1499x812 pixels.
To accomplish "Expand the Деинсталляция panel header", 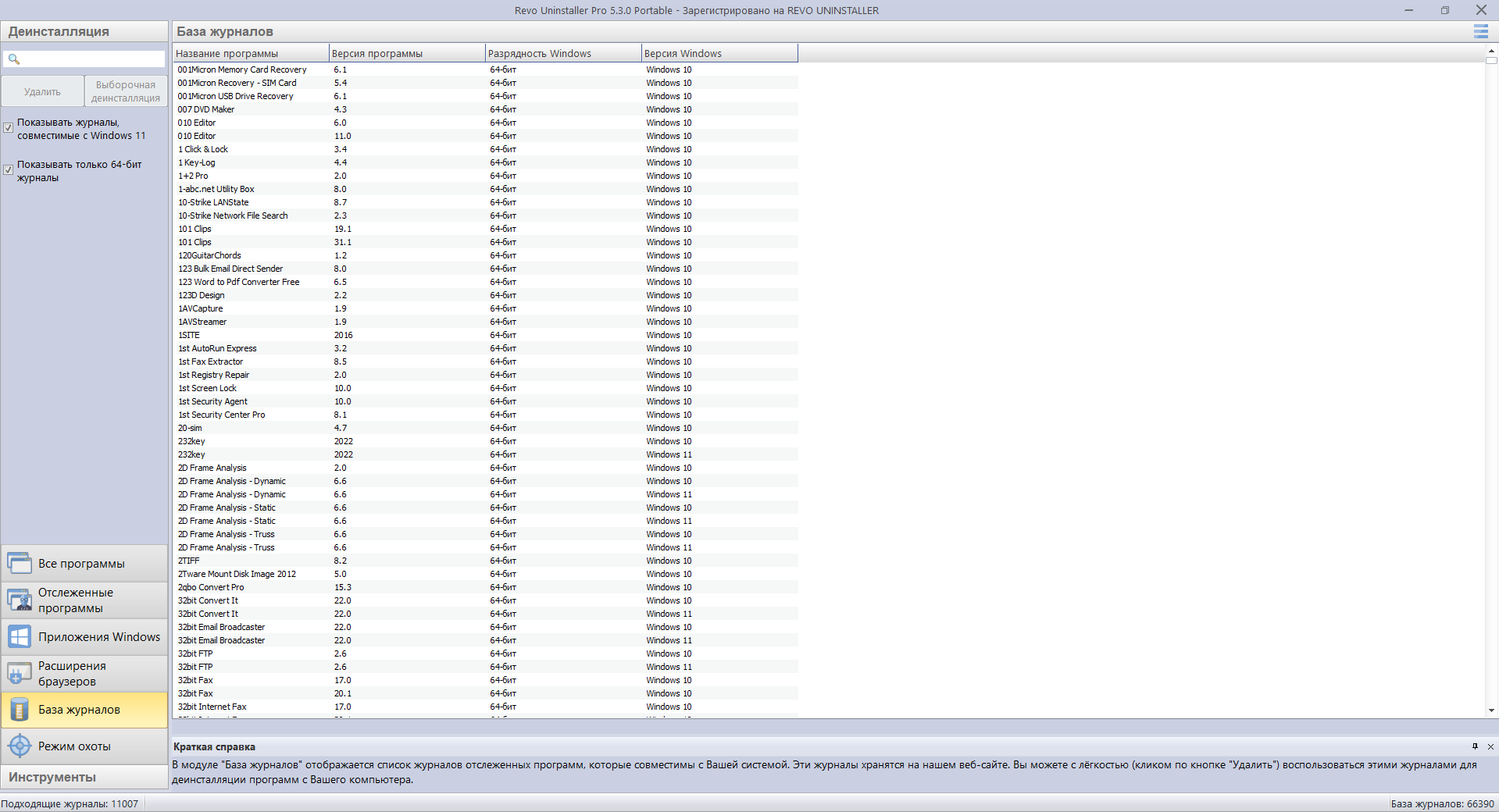I will [84, 31].
